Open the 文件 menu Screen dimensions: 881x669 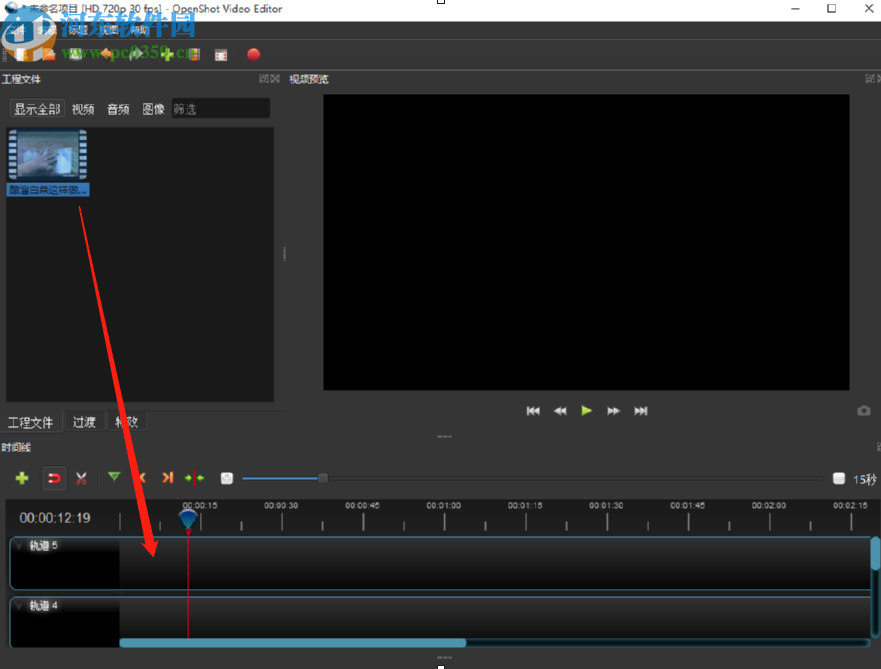pos(17,30)
